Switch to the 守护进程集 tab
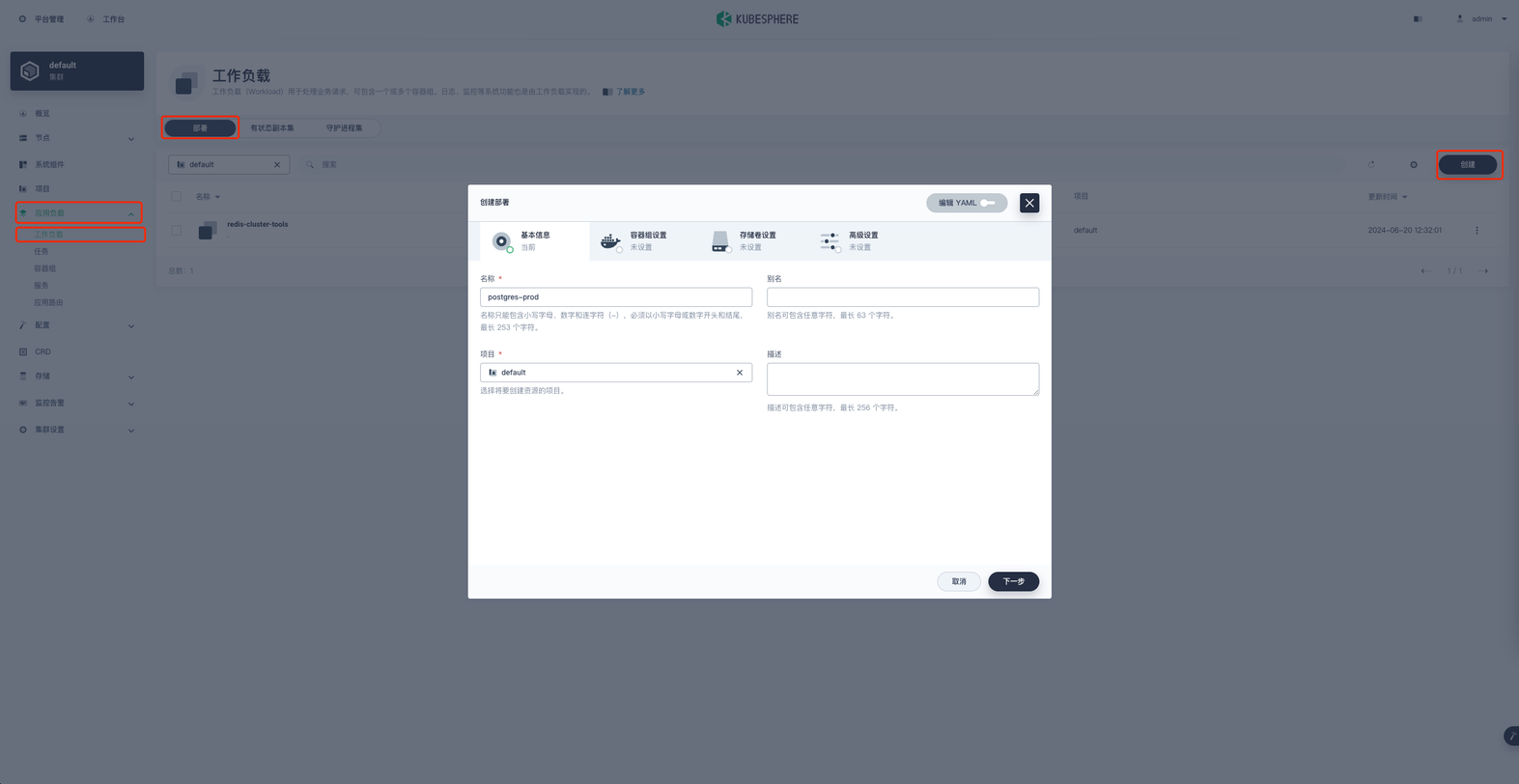 344,128
